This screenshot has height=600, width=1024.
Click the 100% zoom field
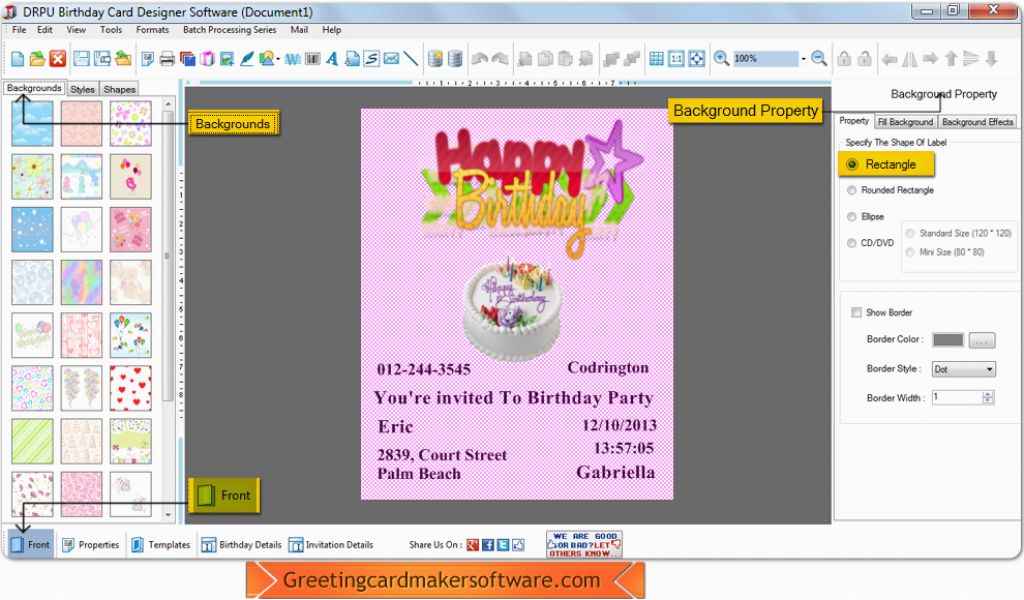(x=765, y=59)
